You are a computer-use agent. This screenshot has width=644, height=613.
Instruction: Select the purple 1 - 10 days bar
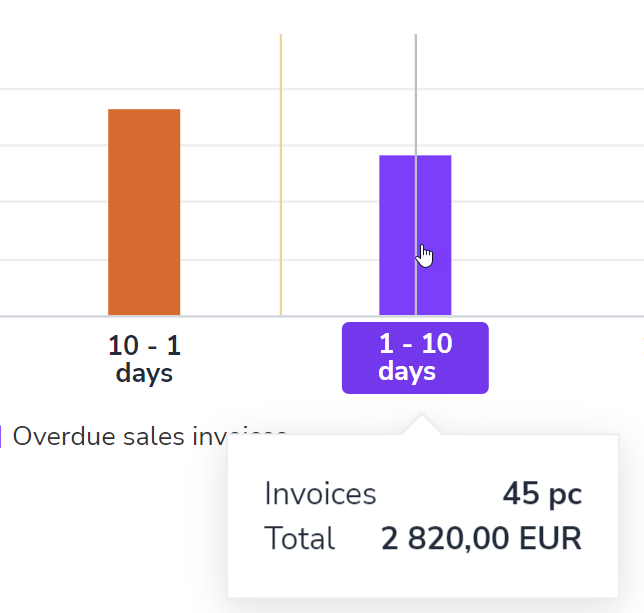398,235
